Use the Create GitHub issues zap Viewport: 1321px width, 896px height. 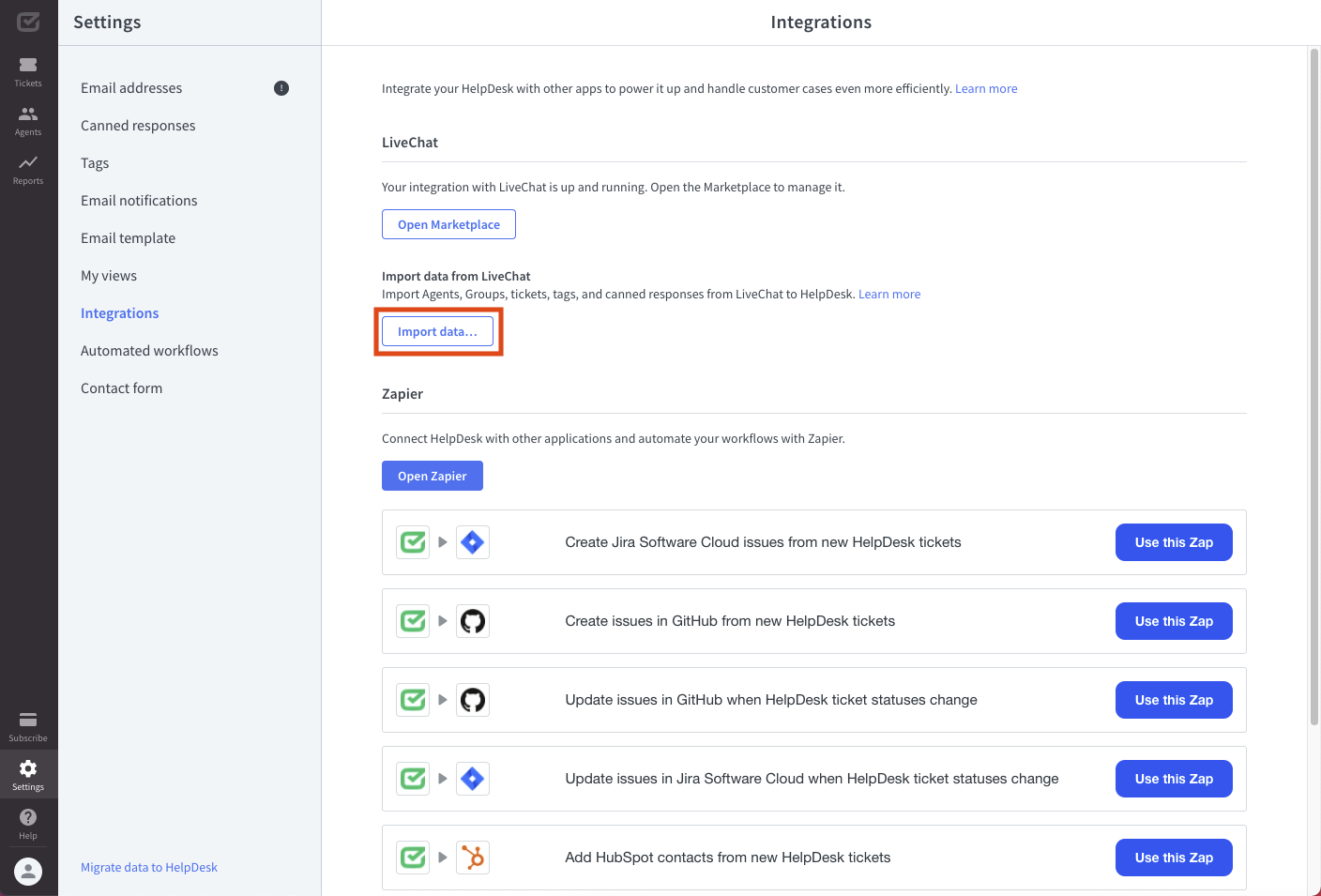click(x=1174, y=621)
